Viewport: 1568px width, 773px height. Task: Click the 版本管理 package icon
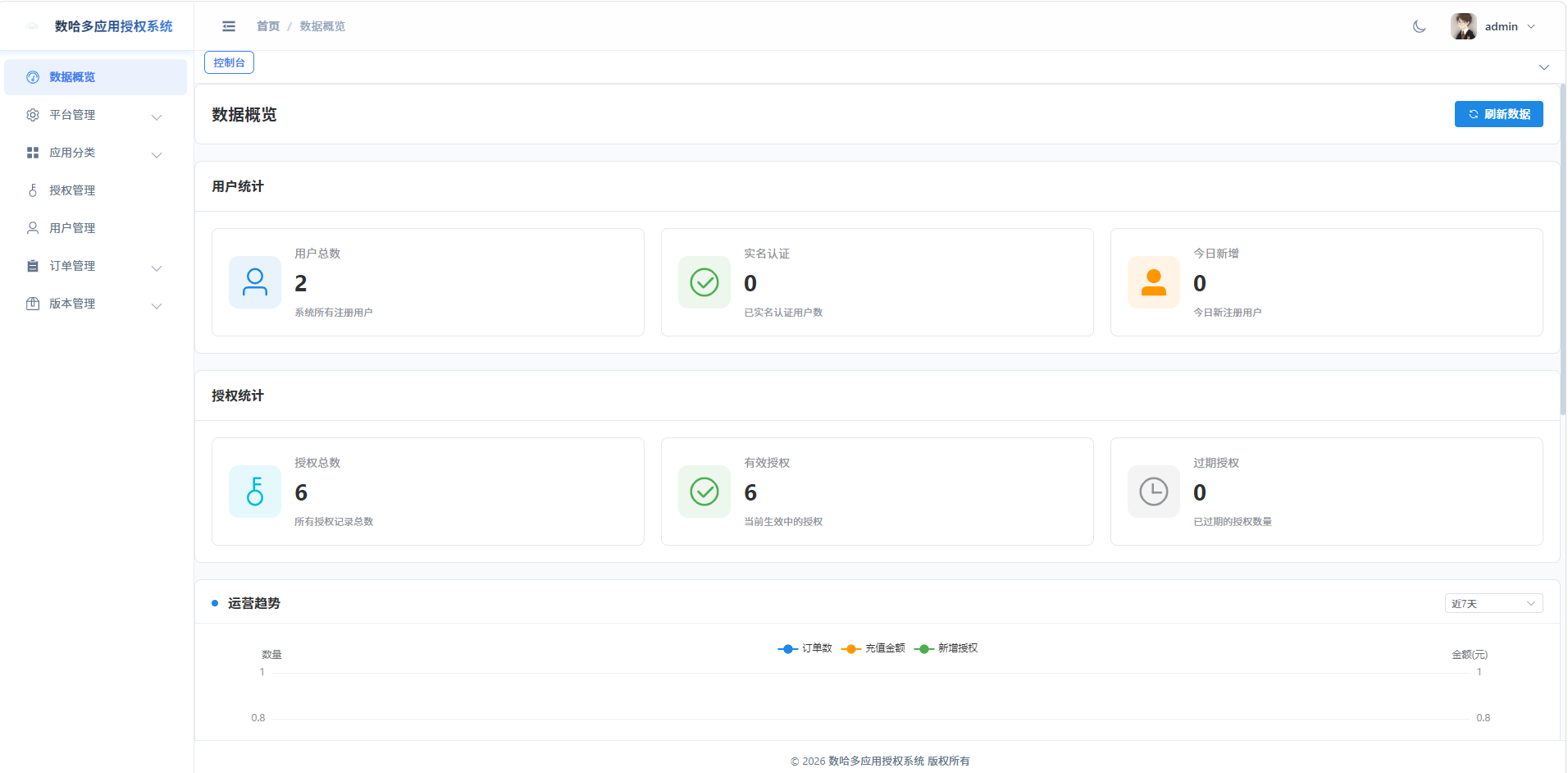tap(33, 304)
